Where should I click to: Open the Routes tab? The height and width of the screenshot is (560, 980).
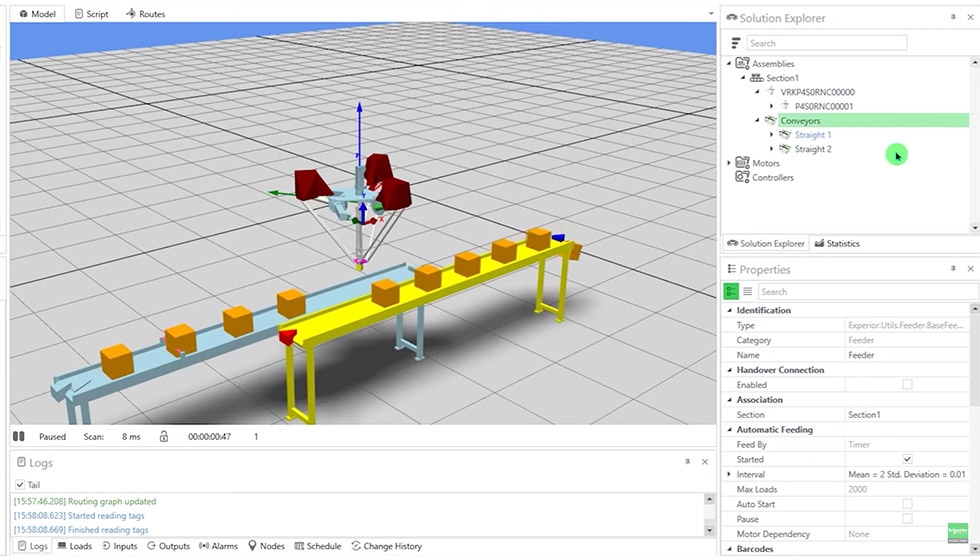pyautogui.click(x=146, y=13)
